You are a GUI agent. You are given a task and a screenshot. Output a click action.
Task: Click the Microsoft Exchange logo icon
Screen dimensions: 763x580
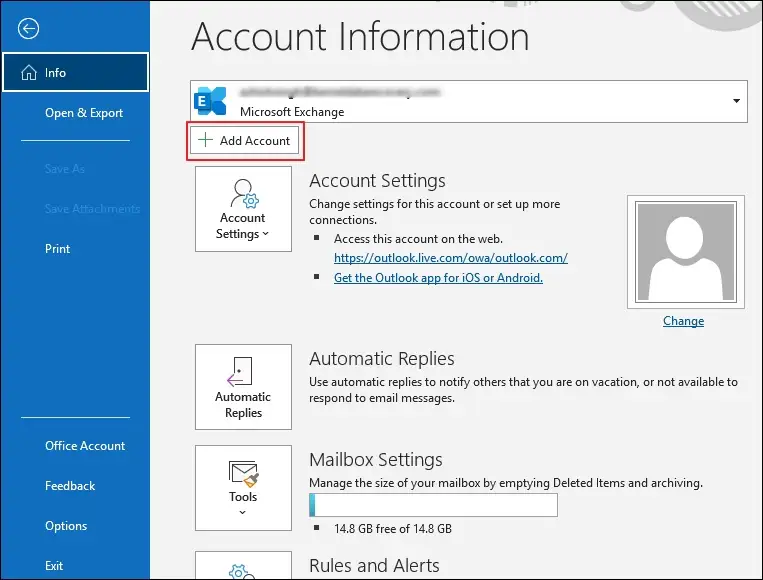[210, 101]
